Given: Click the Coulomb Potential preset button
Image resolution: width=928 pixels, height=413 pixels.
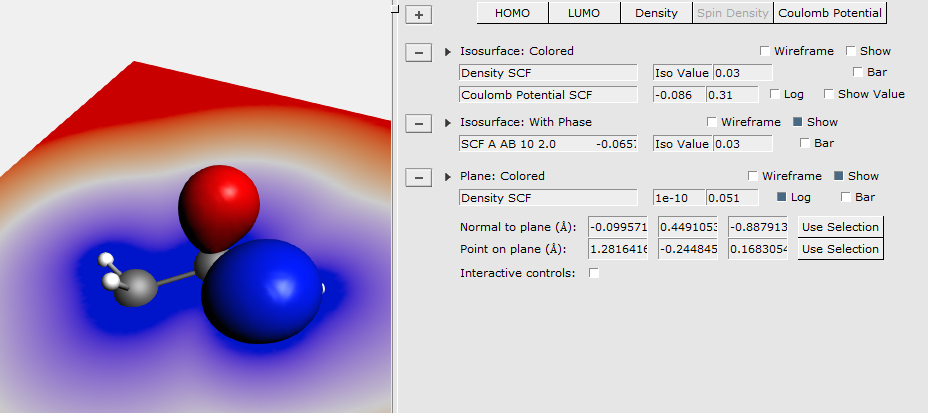Looking at the screenshot, I should 830,13.
